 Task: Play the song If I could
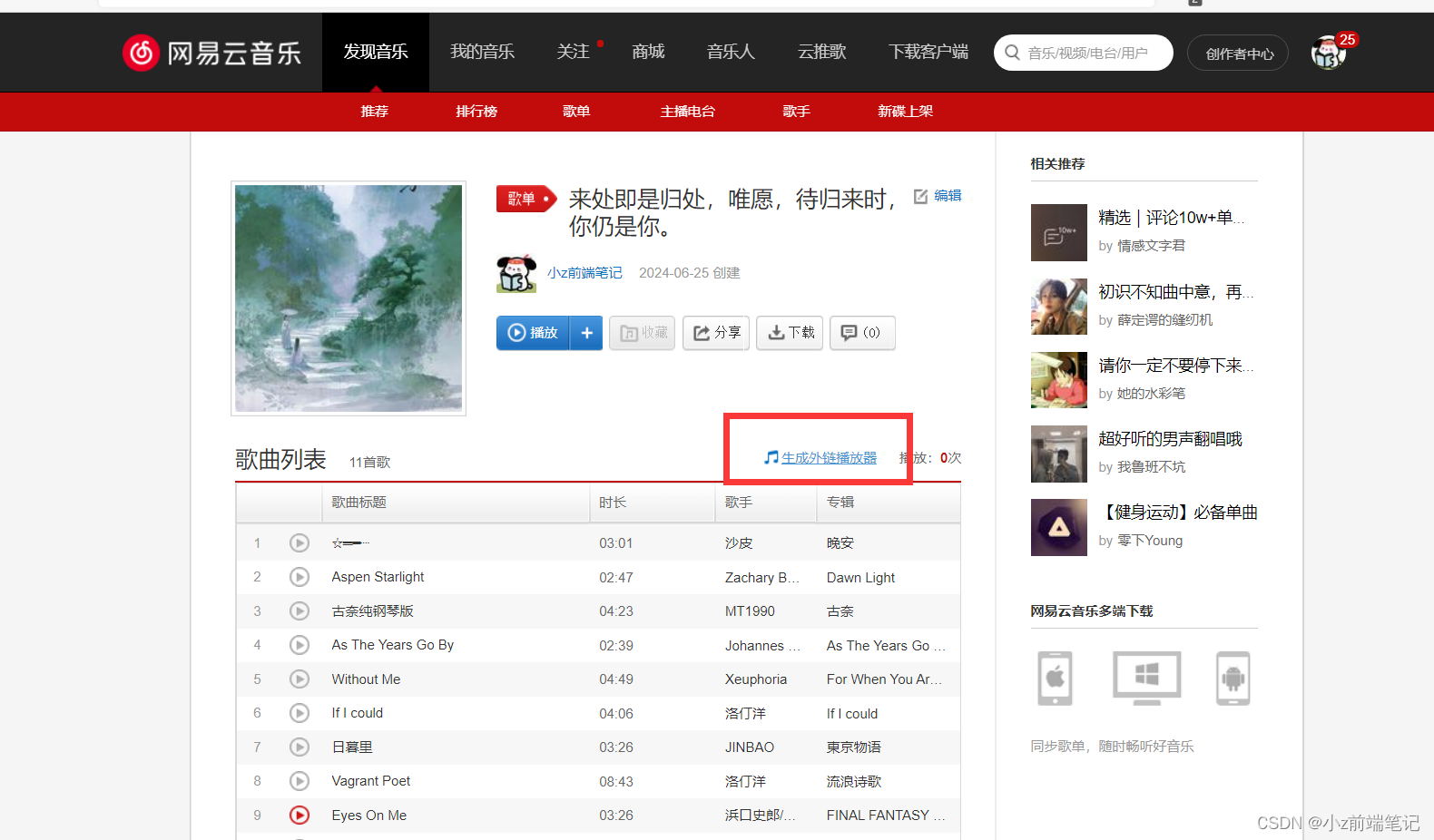coord(300,713)
